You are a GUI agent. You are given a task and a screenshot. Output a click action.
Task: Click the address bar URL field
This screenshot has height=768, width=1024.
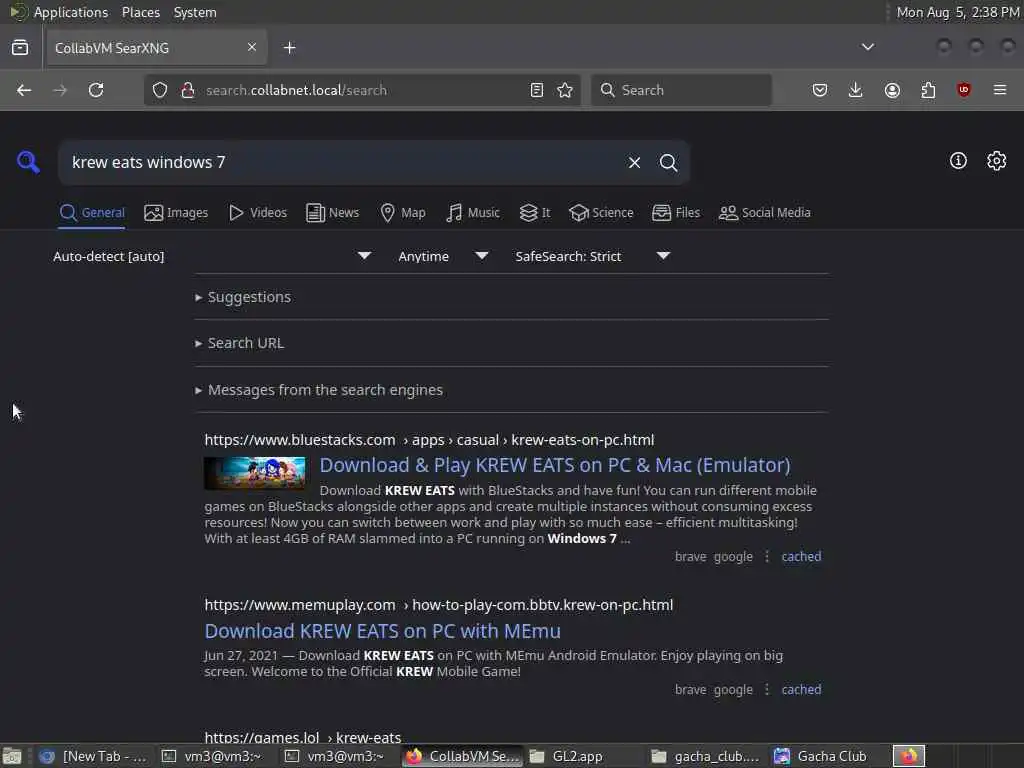click(x=362, y=90)
